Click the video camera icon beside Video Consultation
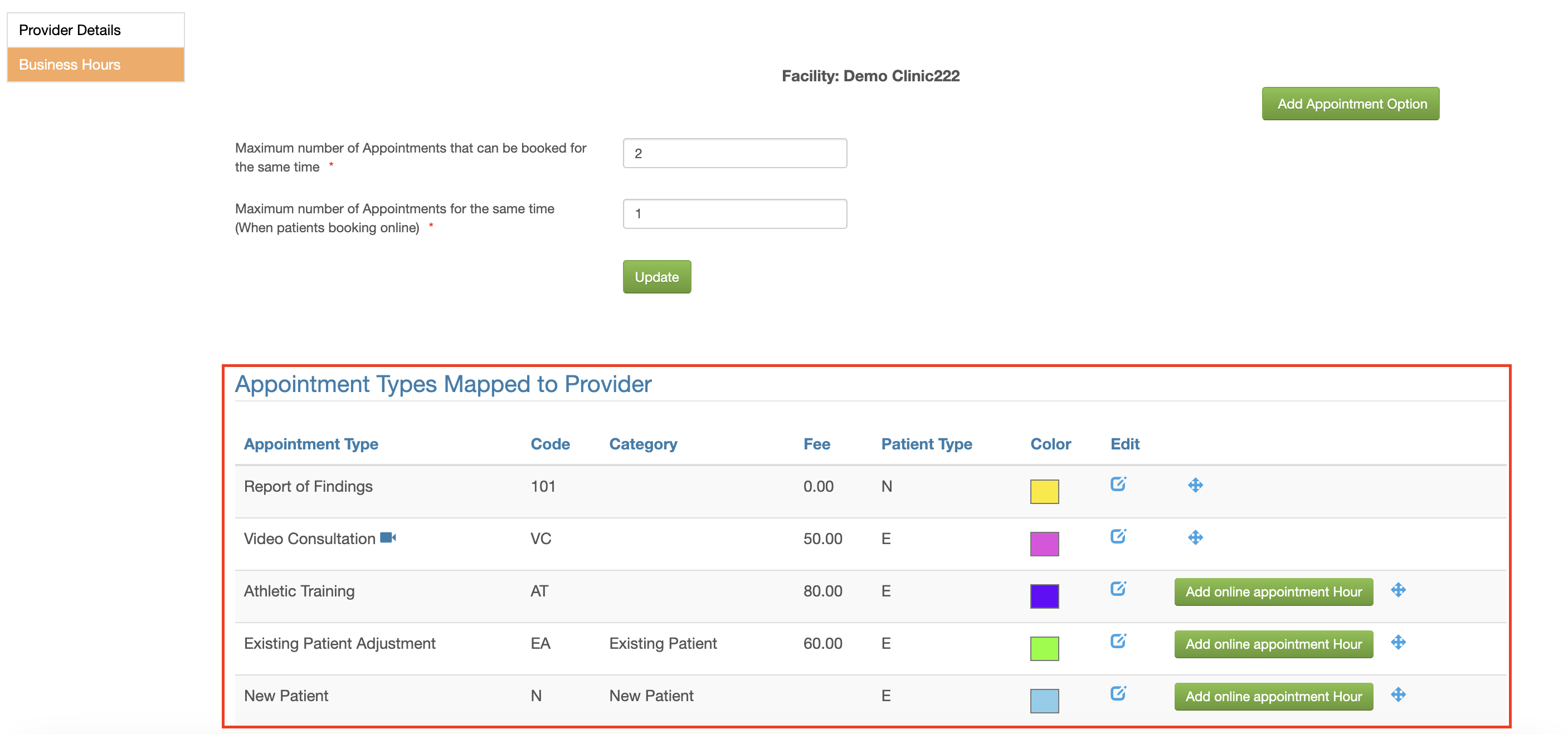 click(x=388, y=537)
